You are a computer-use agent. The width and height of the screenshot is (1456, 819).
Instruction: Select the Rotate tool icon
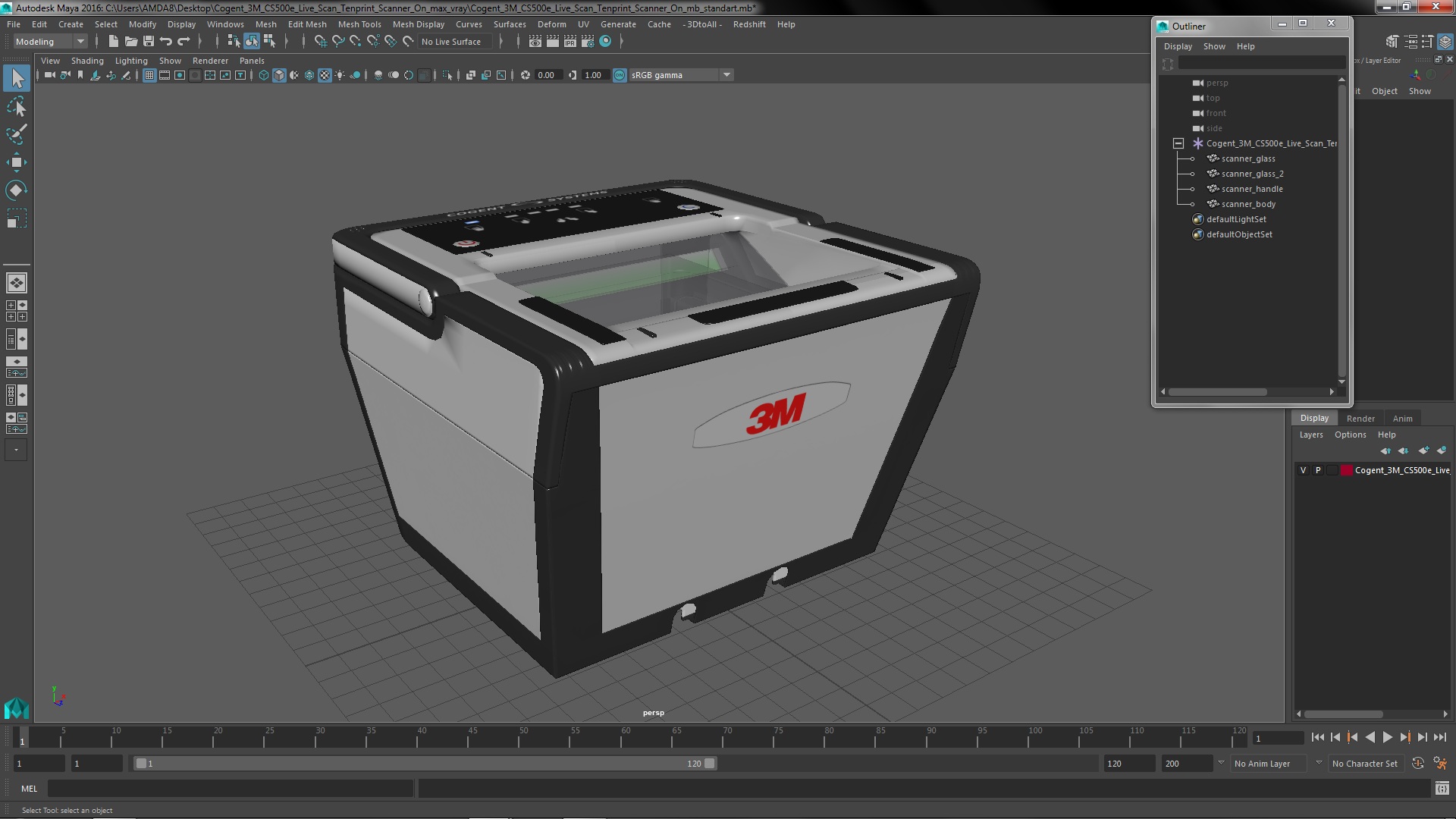click(x=16, y=190)
